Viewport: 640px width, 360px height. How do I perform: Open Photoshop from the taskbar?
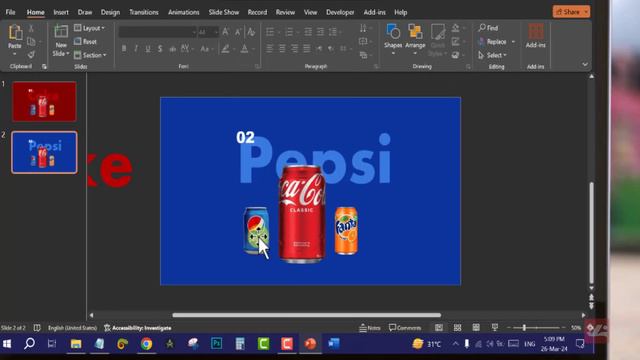click(x=217, y=344)
